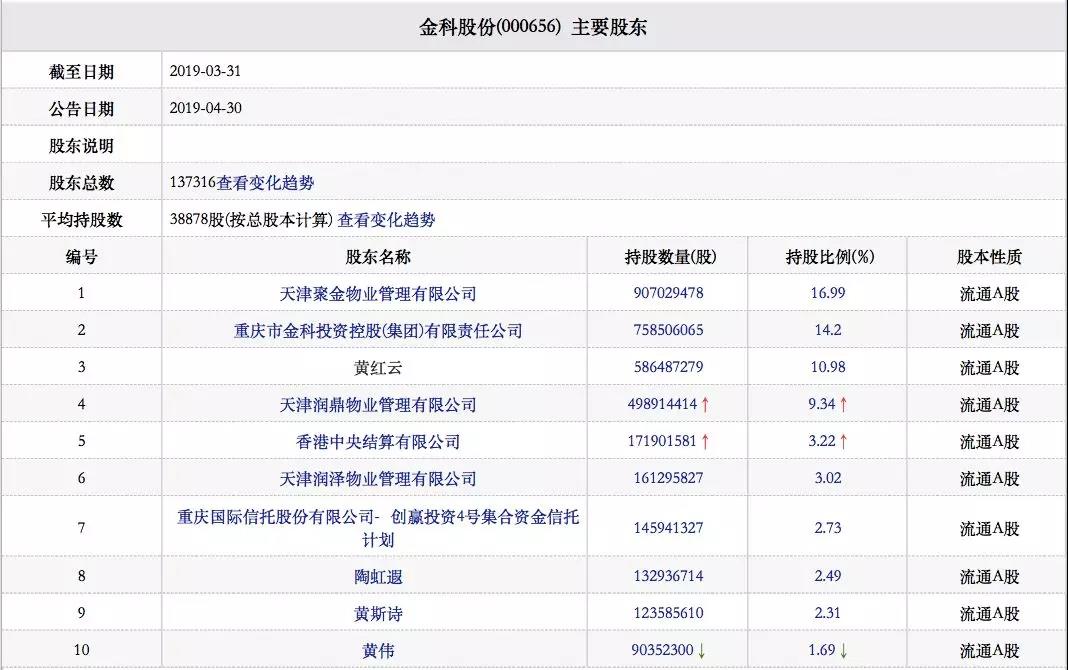Select holding ratio 10.98
The image size is (1068, 670).
click(x=828, y=367)
